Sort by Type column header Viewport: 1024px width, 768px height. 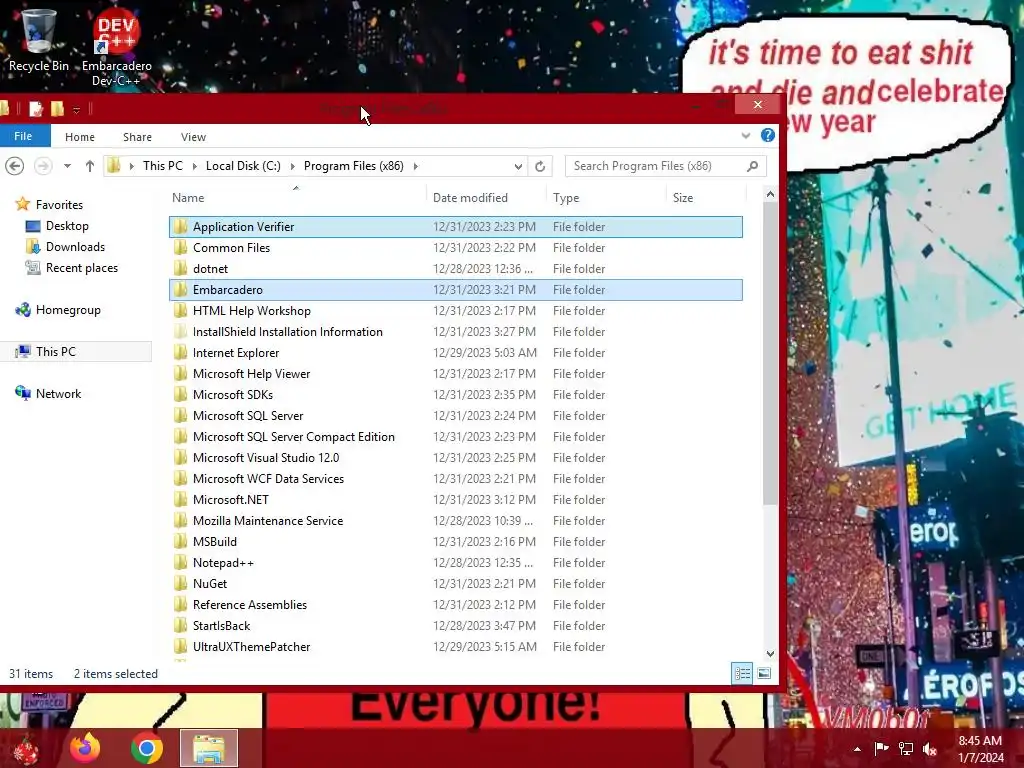[x=607, y=197]
